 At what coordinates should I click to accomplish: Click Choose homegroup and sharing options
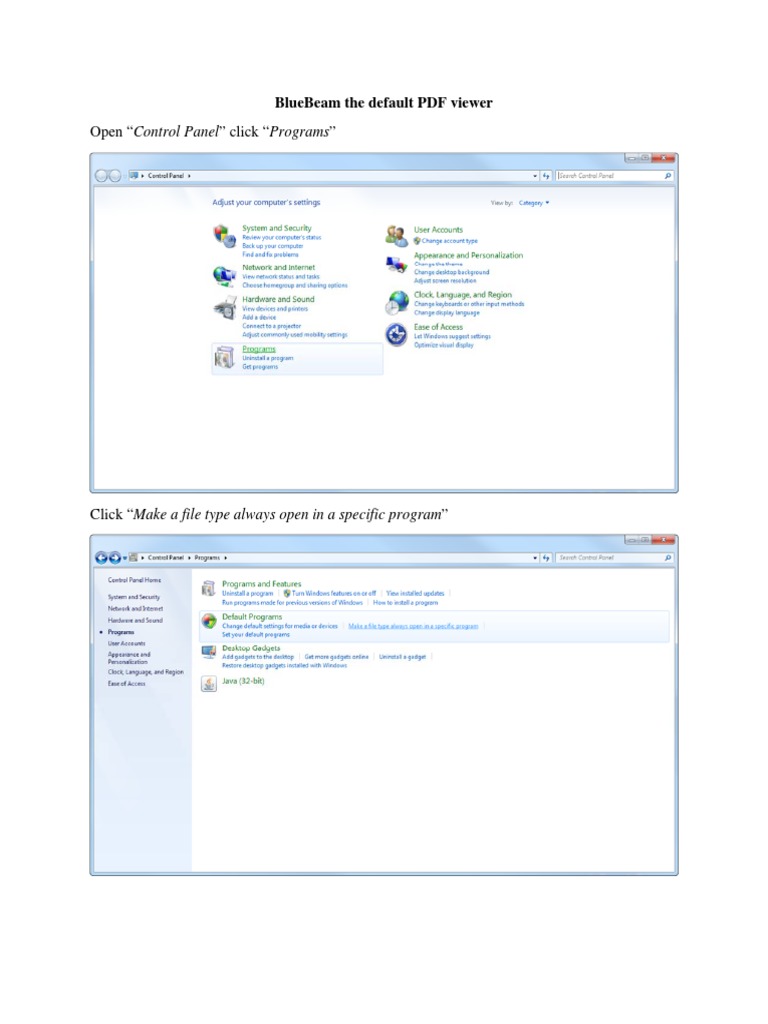point(295,285)
